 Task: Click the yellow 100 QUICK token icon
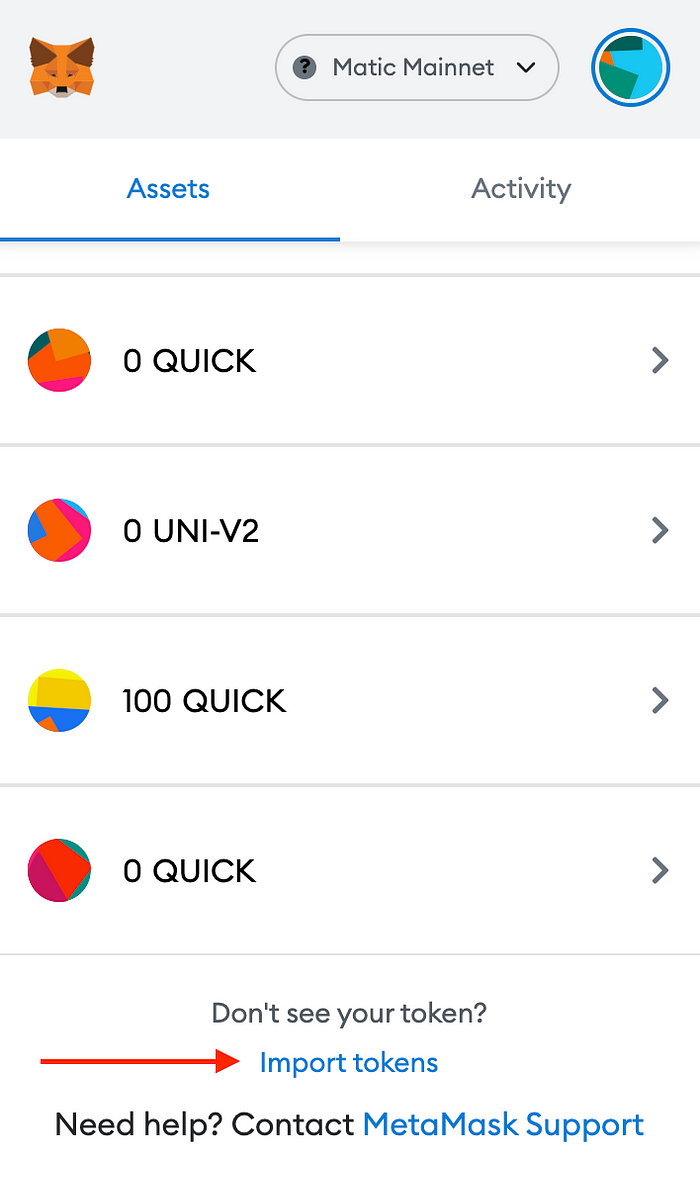59,700
